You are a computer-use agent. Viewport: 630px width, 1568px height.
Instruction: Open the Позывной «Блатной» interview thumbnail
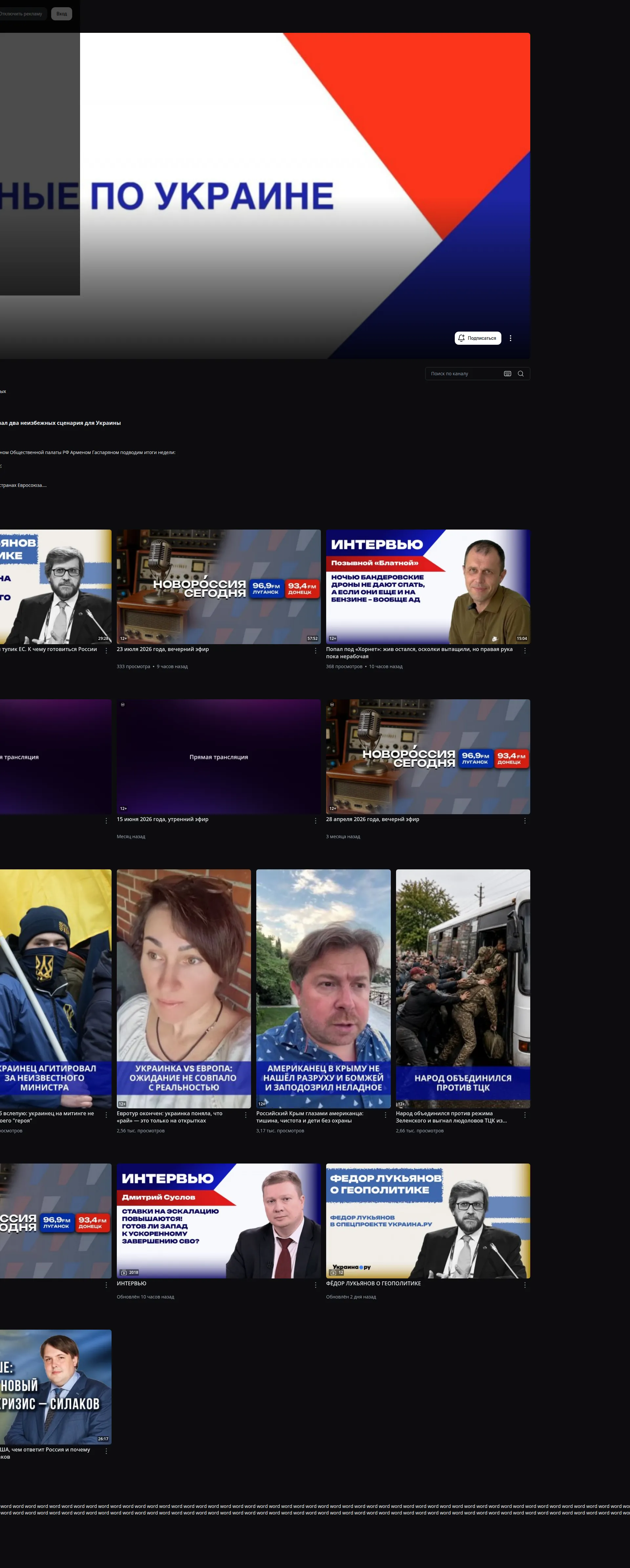[428, 587]
